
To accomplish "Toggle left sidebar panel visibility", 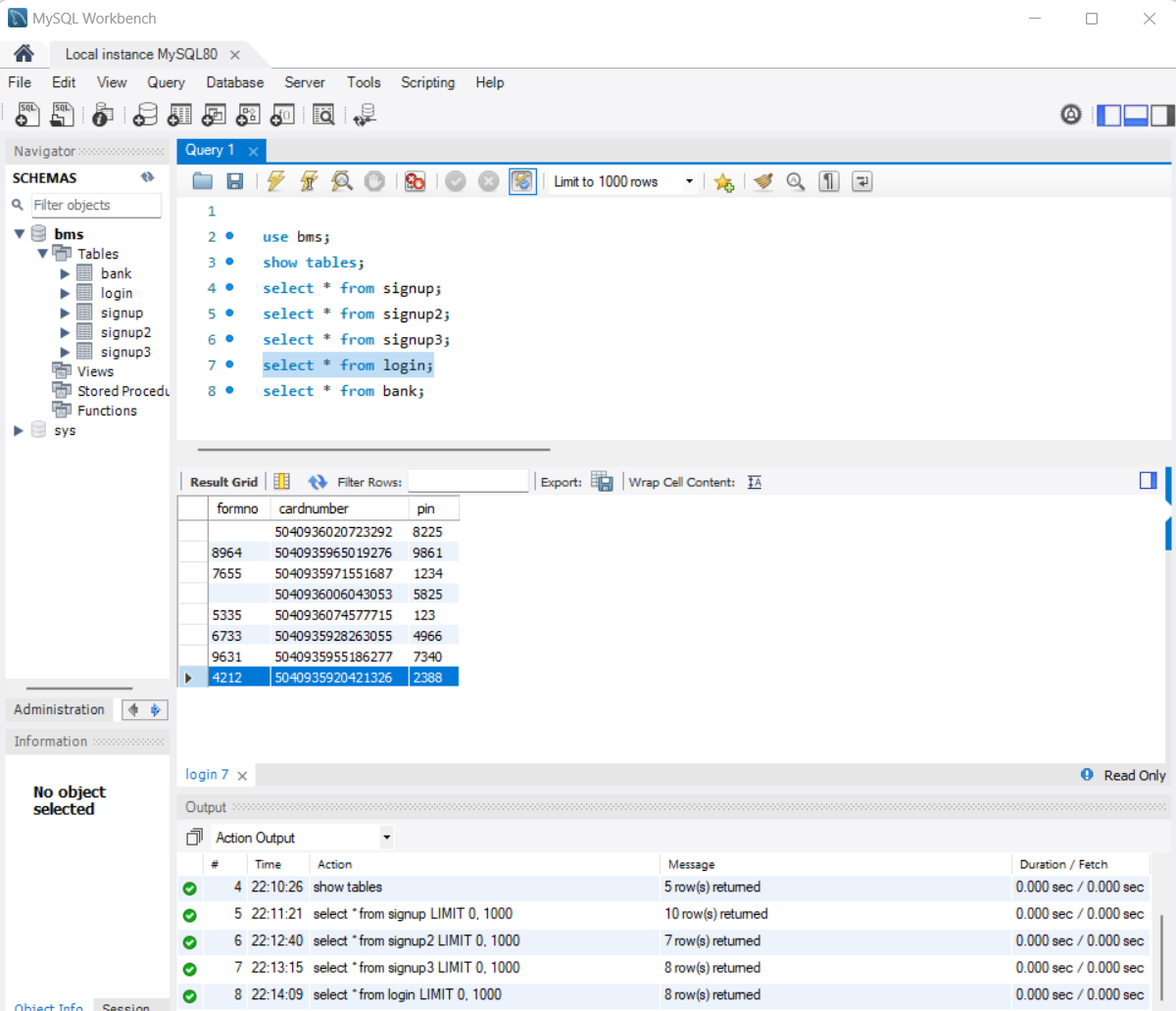I will 1109,115.
